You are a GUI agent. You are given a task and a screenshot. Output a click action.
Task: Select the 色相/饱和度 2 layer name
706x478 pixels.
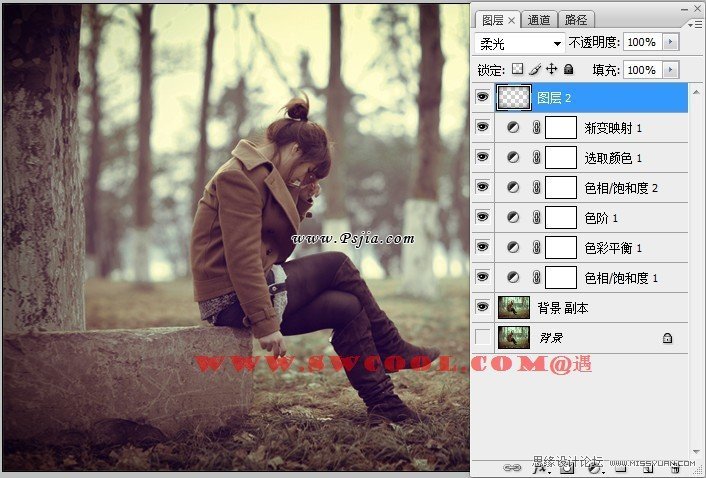pos(621,188)
